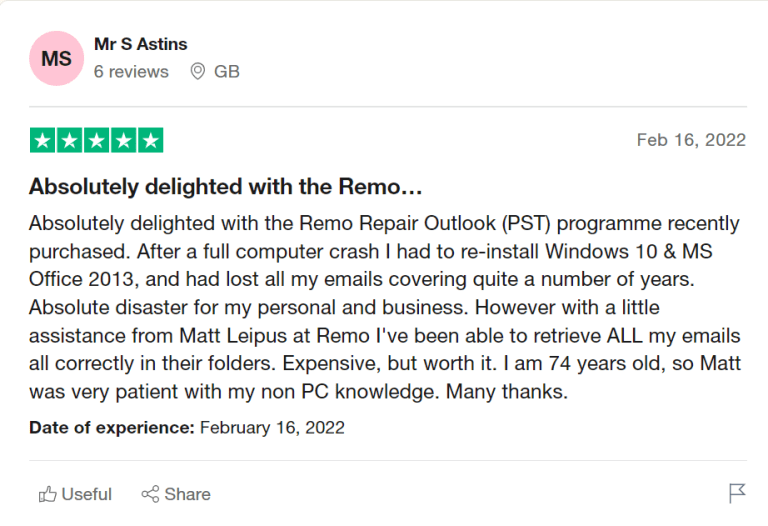Open Mr S Astins' profile name
Screen dimensions: 768x526
point(140,44)
